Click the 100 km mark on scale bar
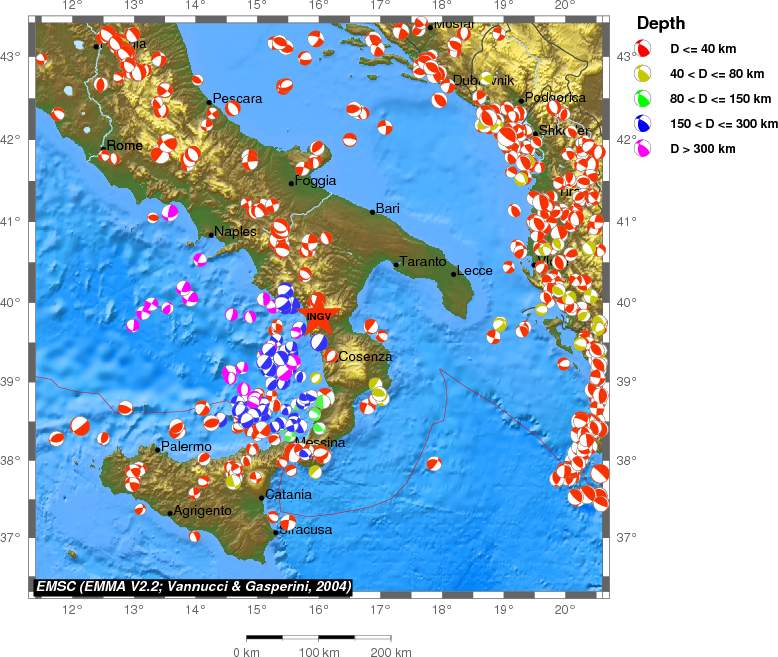Screen dimensions: 778x657 click(x=318, y=652)
